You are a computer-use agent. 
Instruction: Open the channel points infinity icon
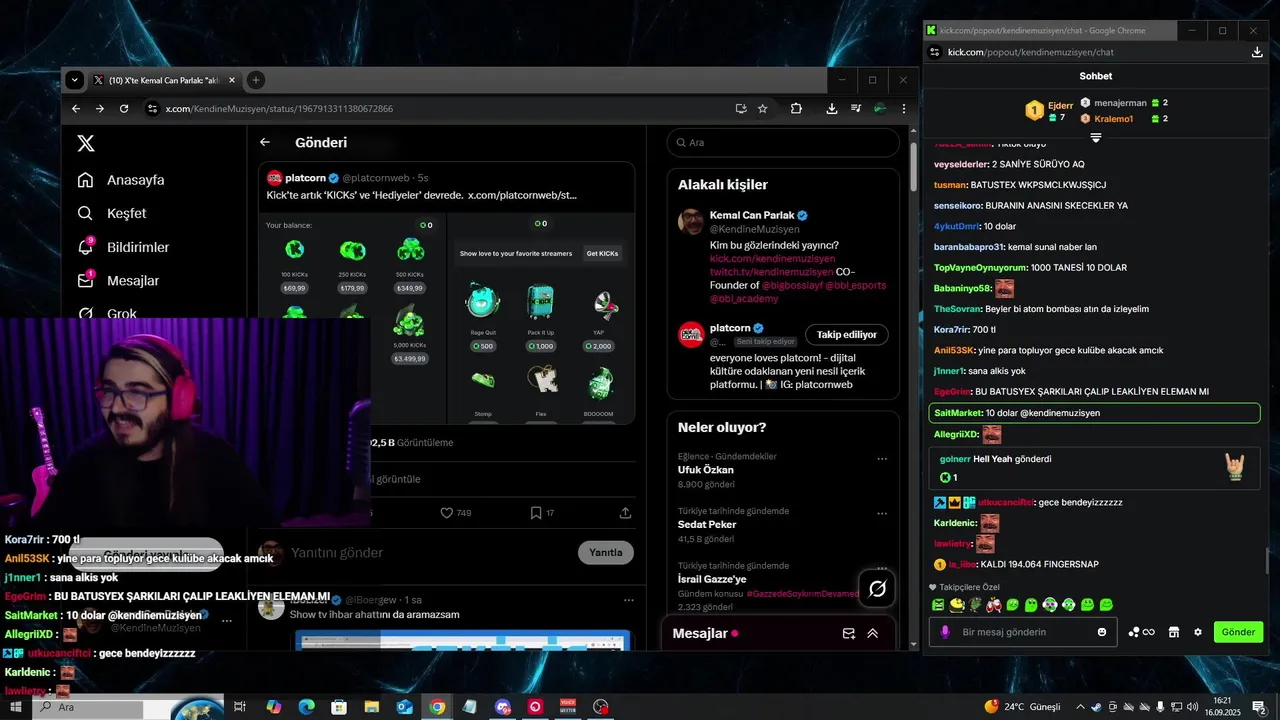1141,632
